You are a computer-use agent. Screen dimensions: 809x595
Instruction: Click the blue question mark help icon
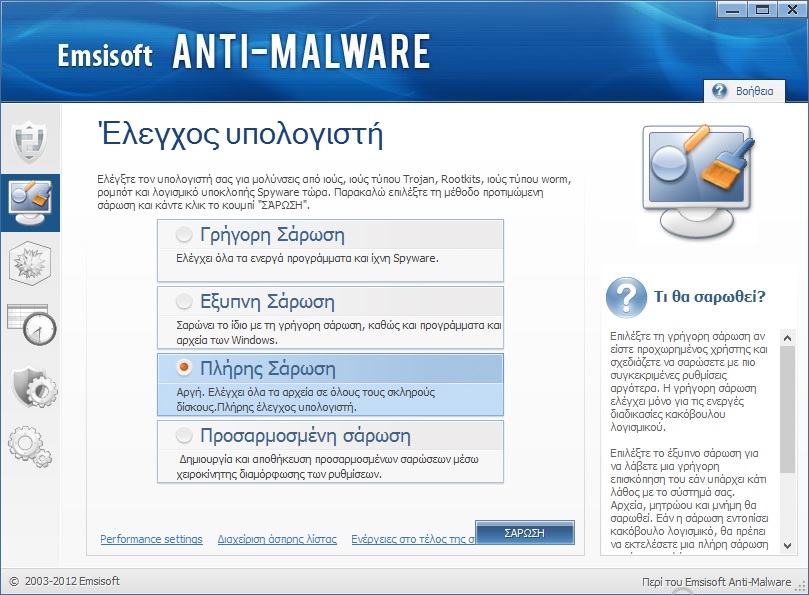[626, 298]
